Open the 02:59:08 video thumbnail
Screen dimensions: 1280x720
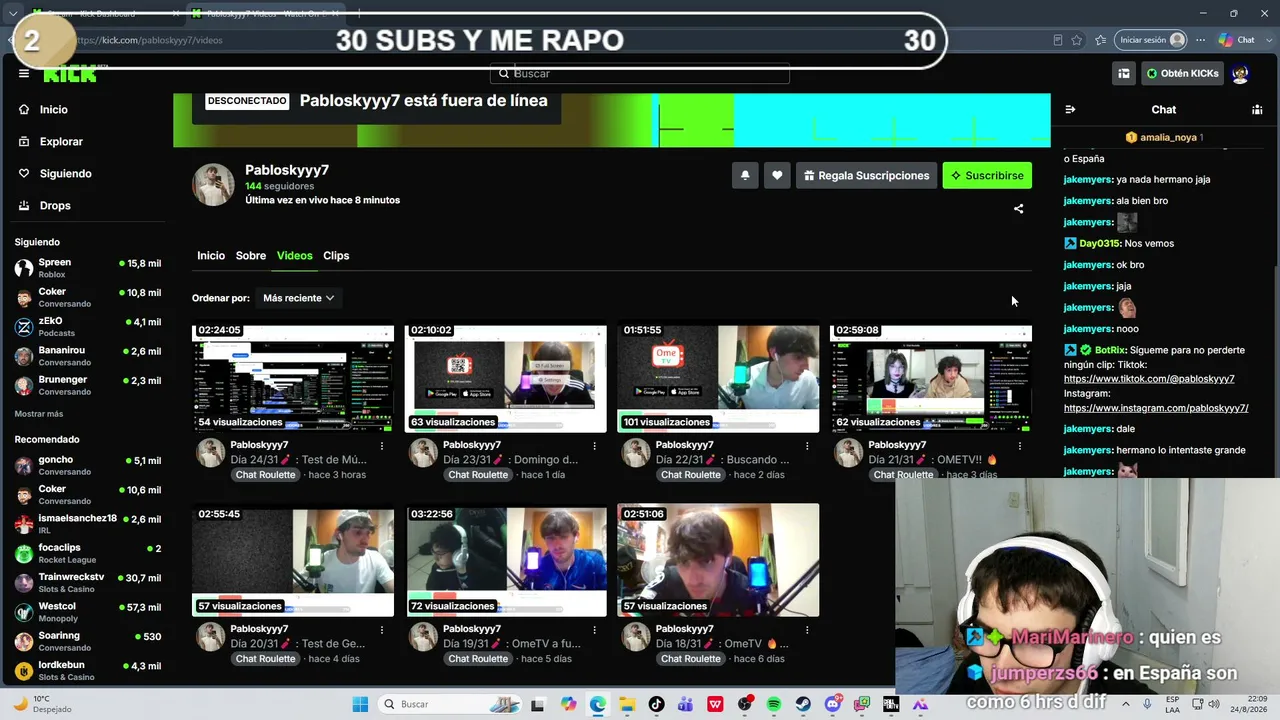click(x=931, y=378)
